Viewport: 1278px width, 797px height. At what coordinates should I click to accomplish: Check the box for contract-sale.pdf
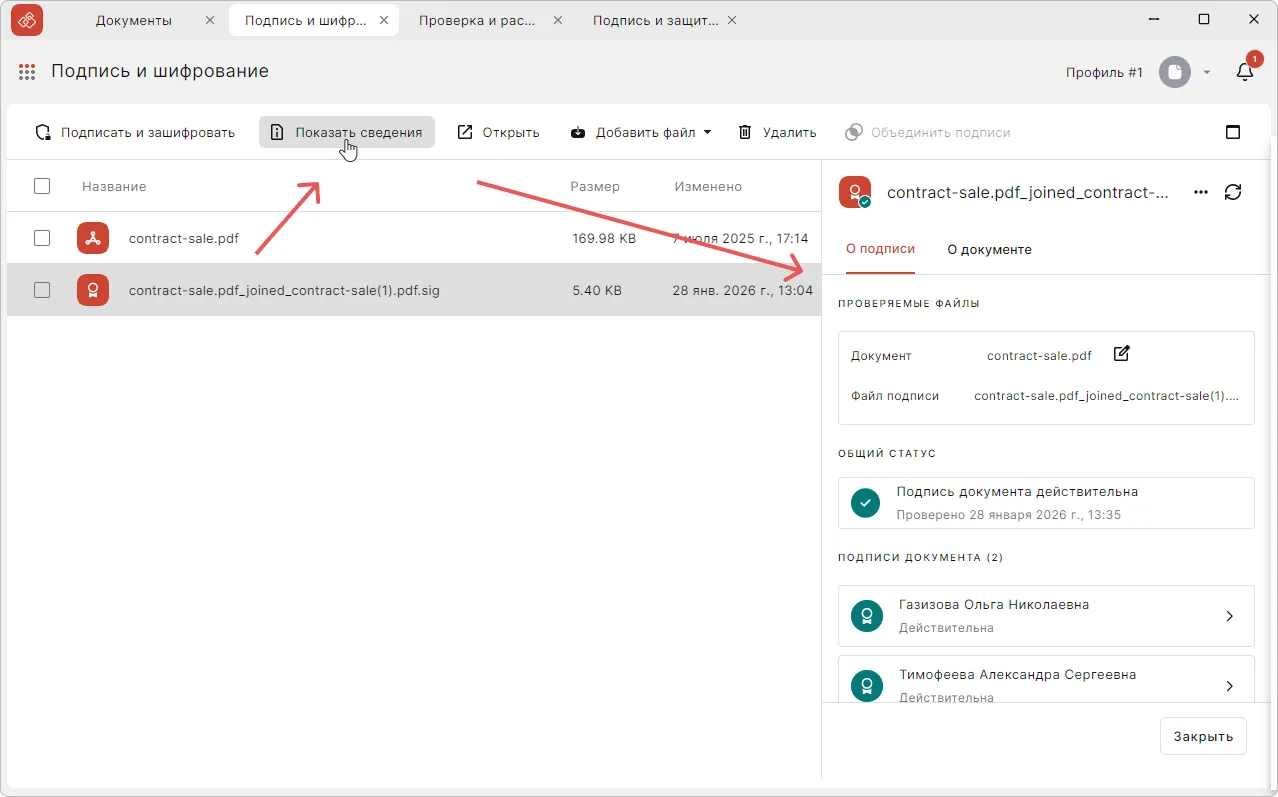click(42, 238)
